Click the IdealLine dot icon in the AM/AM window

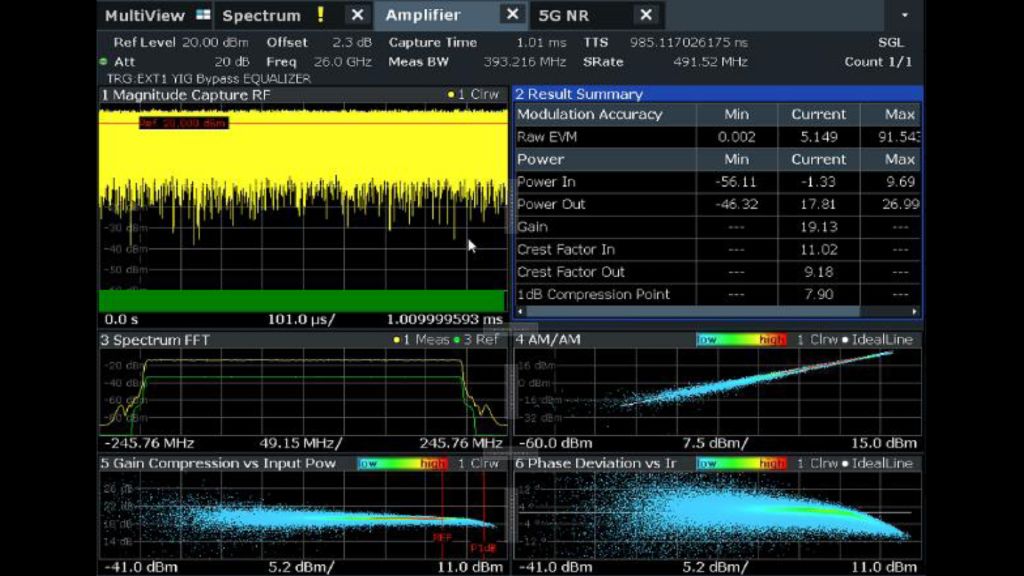point(846,340)
